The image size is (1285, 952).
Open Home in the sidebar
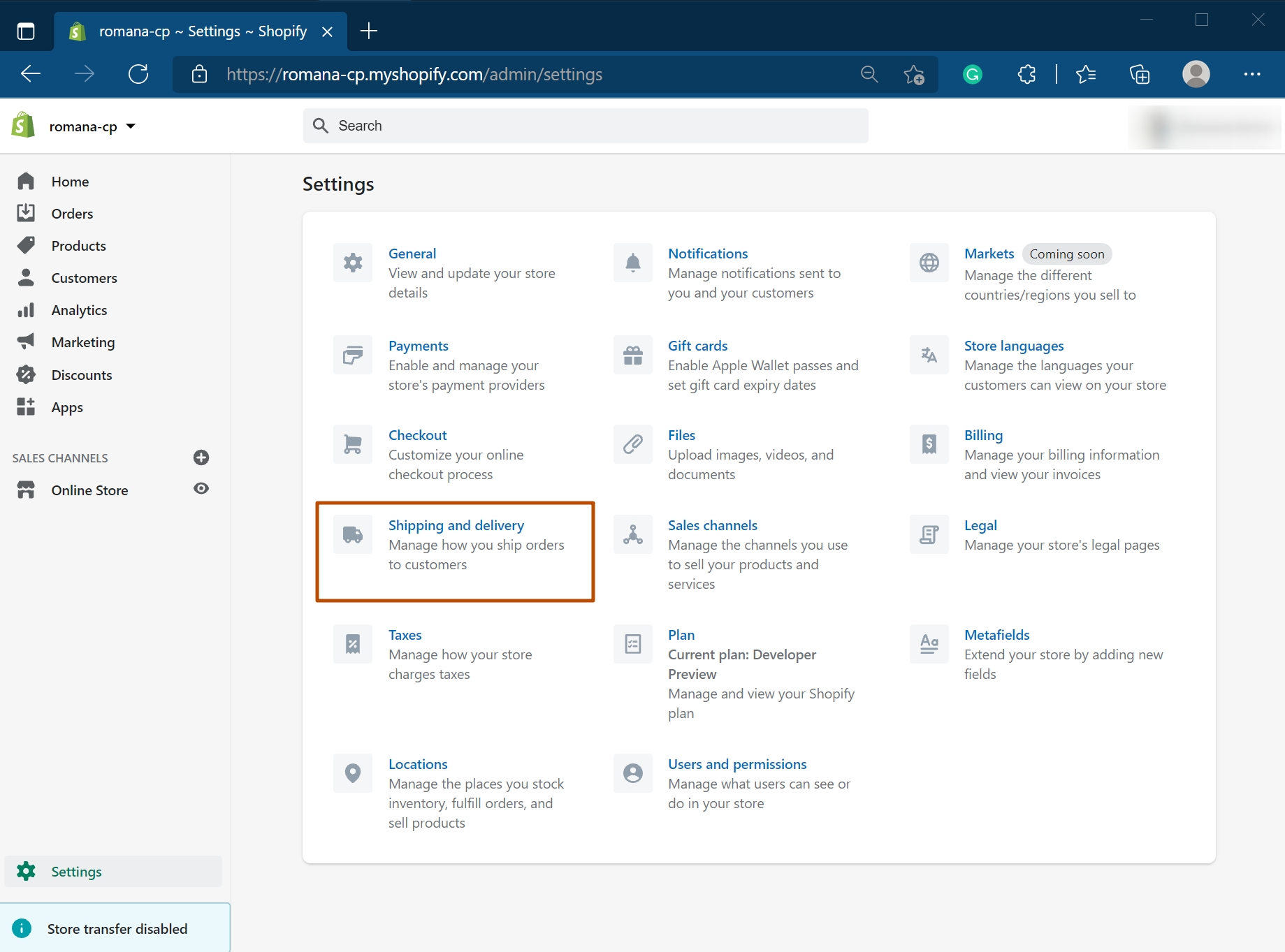[x=70, y=182]
